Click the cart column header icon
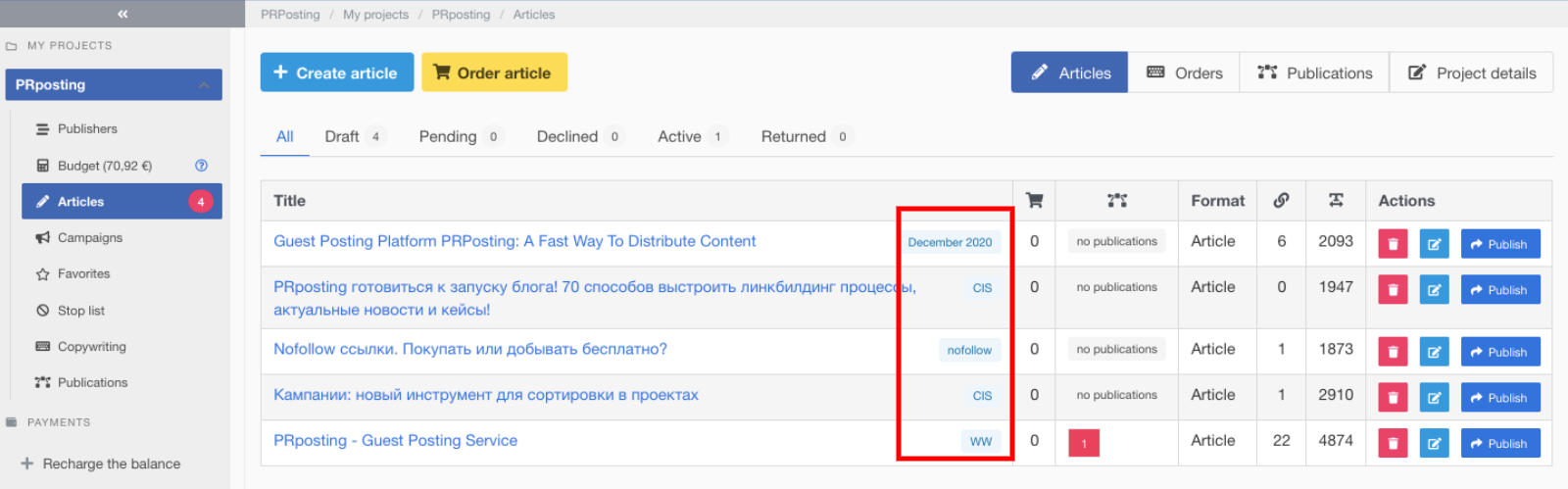This screenshot has height=489, width=1568. (1034, 200)
